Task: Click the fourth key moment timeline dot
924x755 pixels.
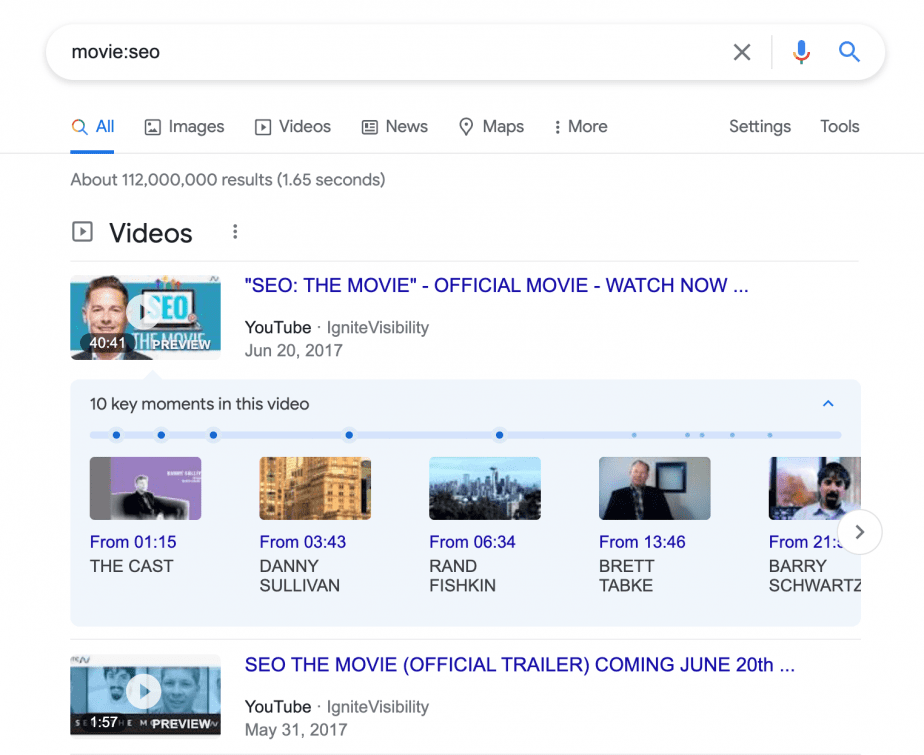Action: coord(349,435)
